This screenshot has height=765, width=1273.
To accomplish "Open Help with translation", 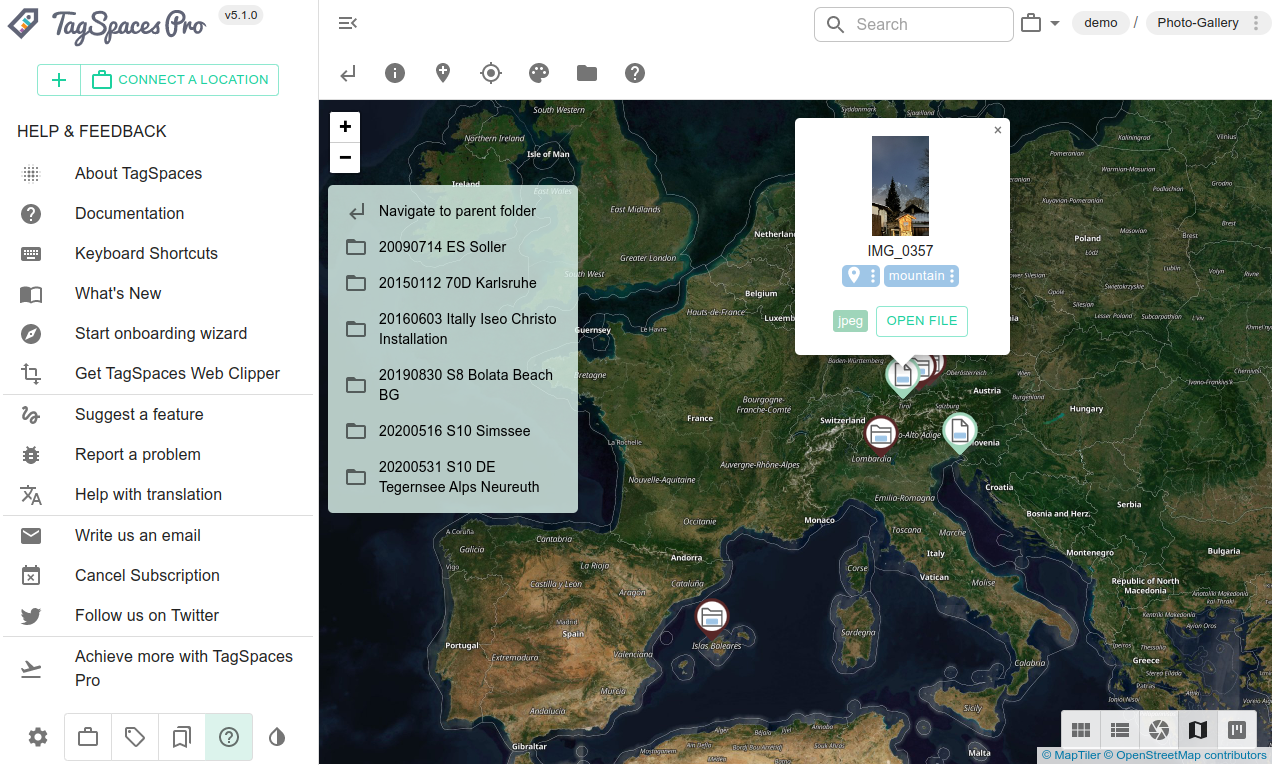I will pos(159,495).
